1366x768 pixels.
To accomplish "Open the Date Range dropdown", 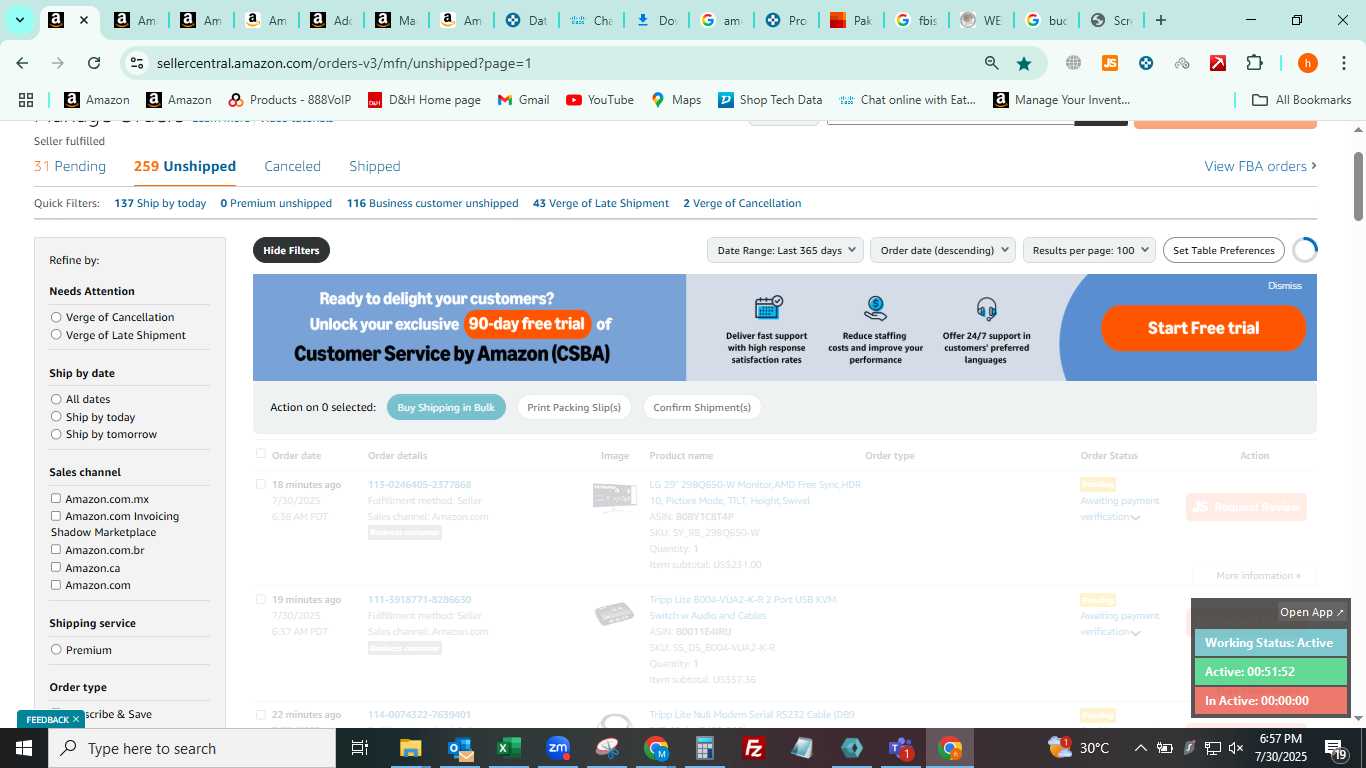I will [x=785, y=250].
